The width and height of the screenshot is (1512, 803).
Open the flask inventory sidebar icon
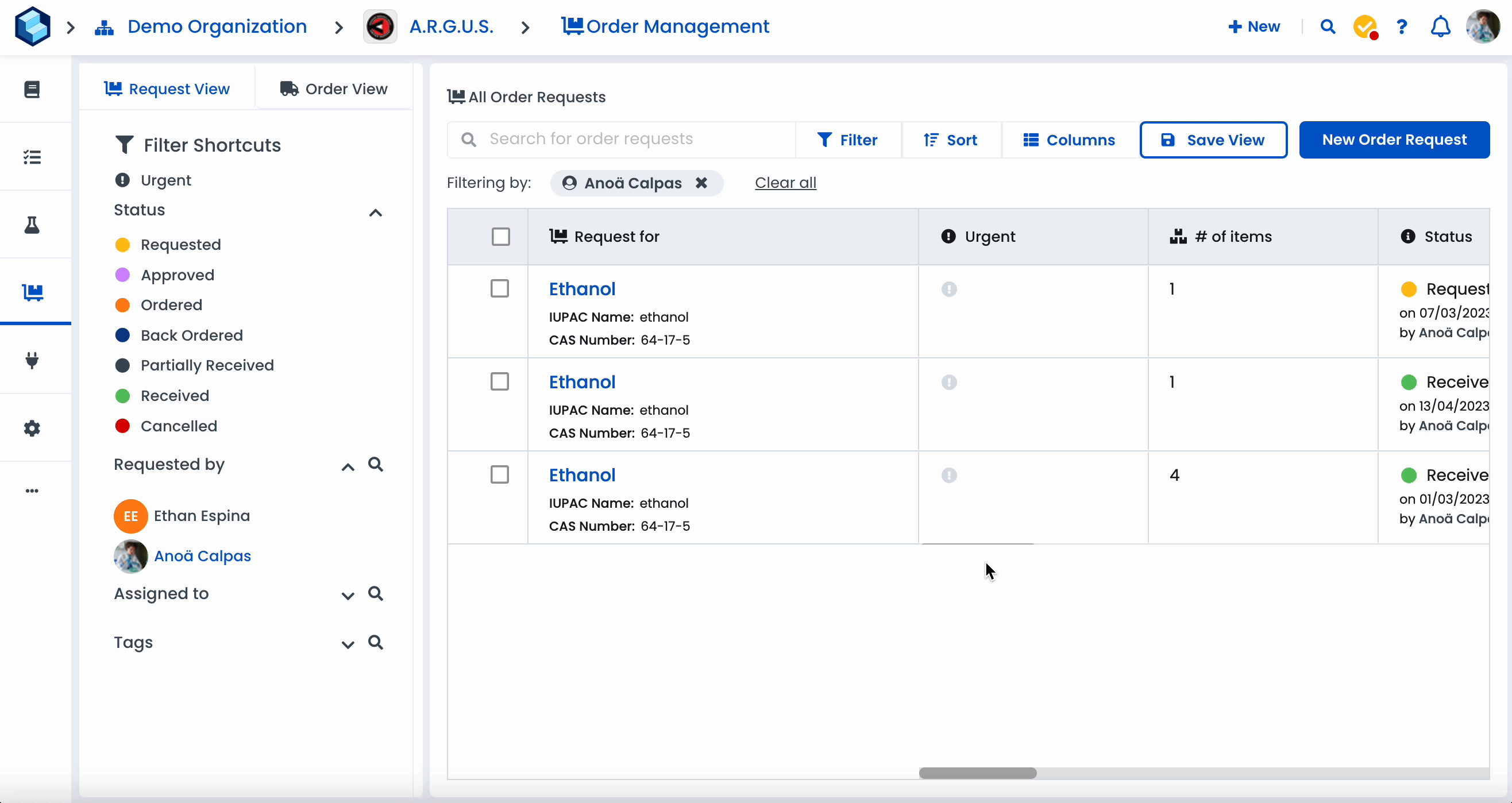[x=32, y=225]
